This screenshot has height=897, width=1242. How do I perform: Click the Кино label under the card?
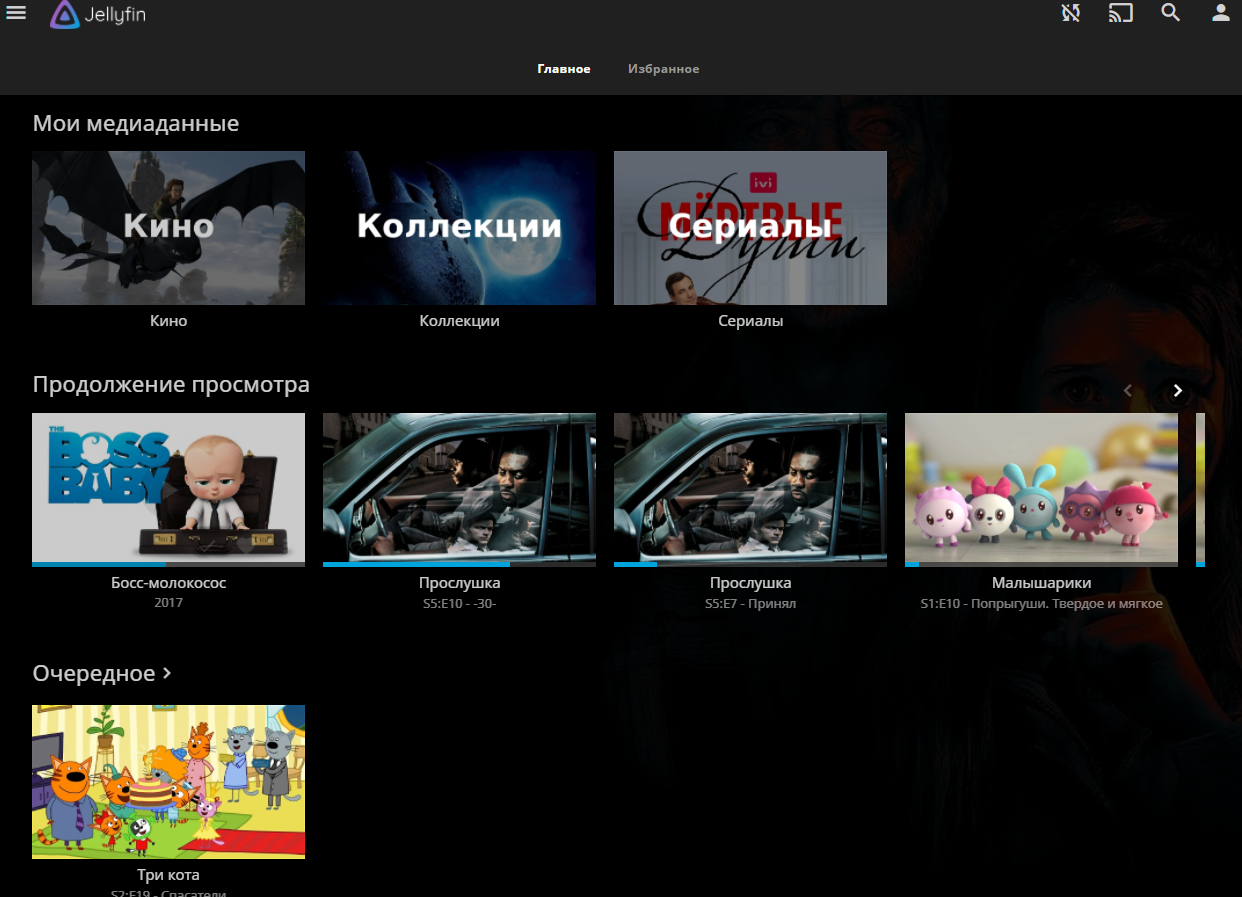pyautogui.click(x=168, y=321)
